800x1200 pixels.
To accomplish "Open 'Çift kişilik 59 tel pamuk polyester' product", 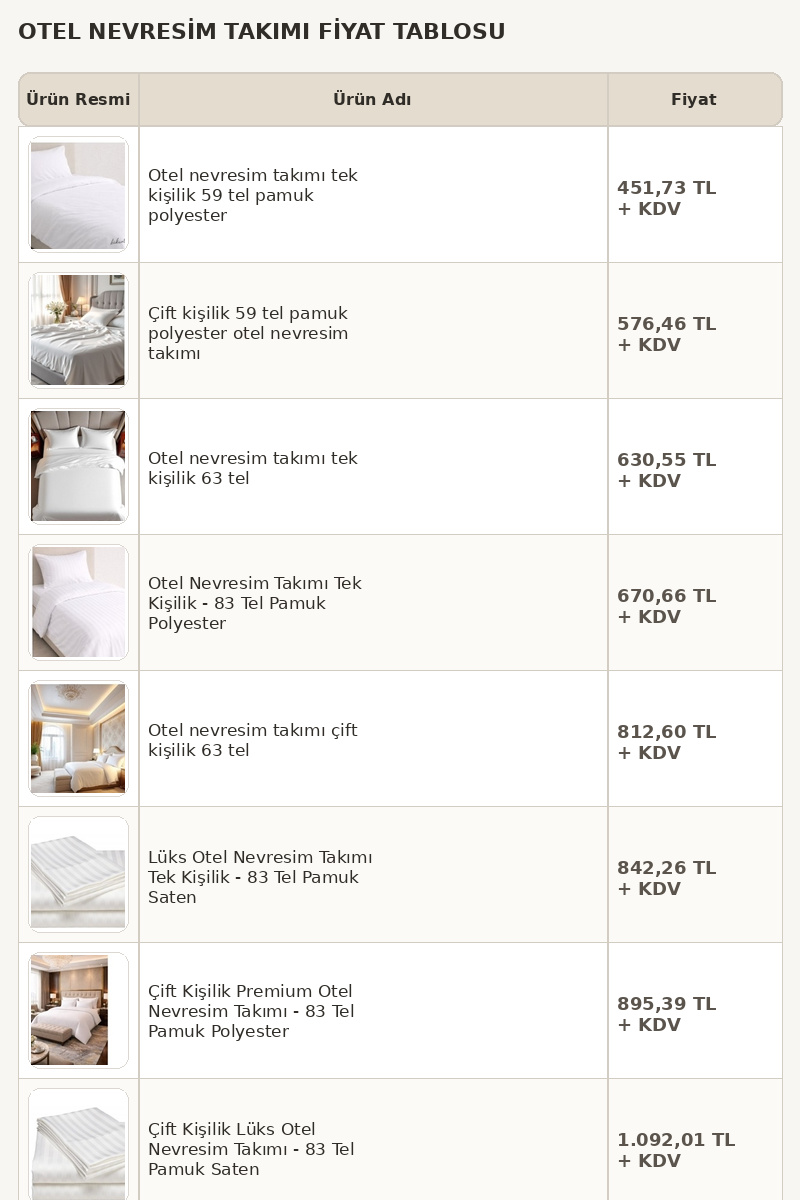I will [248, 333].
